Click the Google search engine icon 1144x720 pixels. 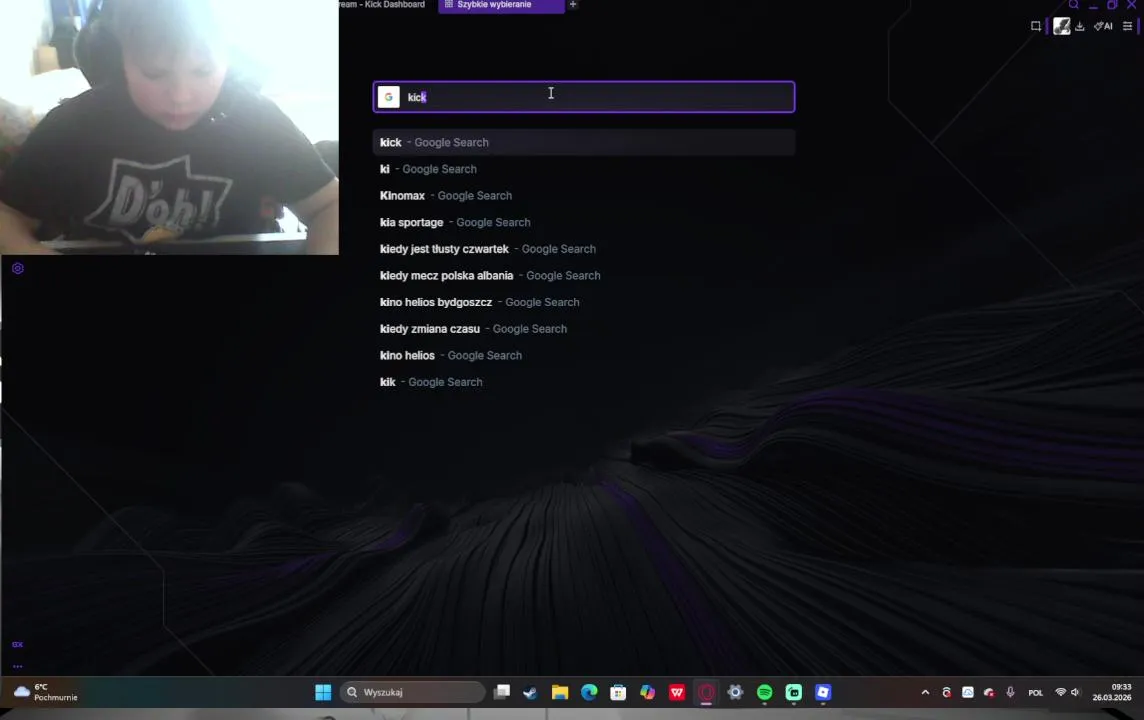click(x=388, y=97)
